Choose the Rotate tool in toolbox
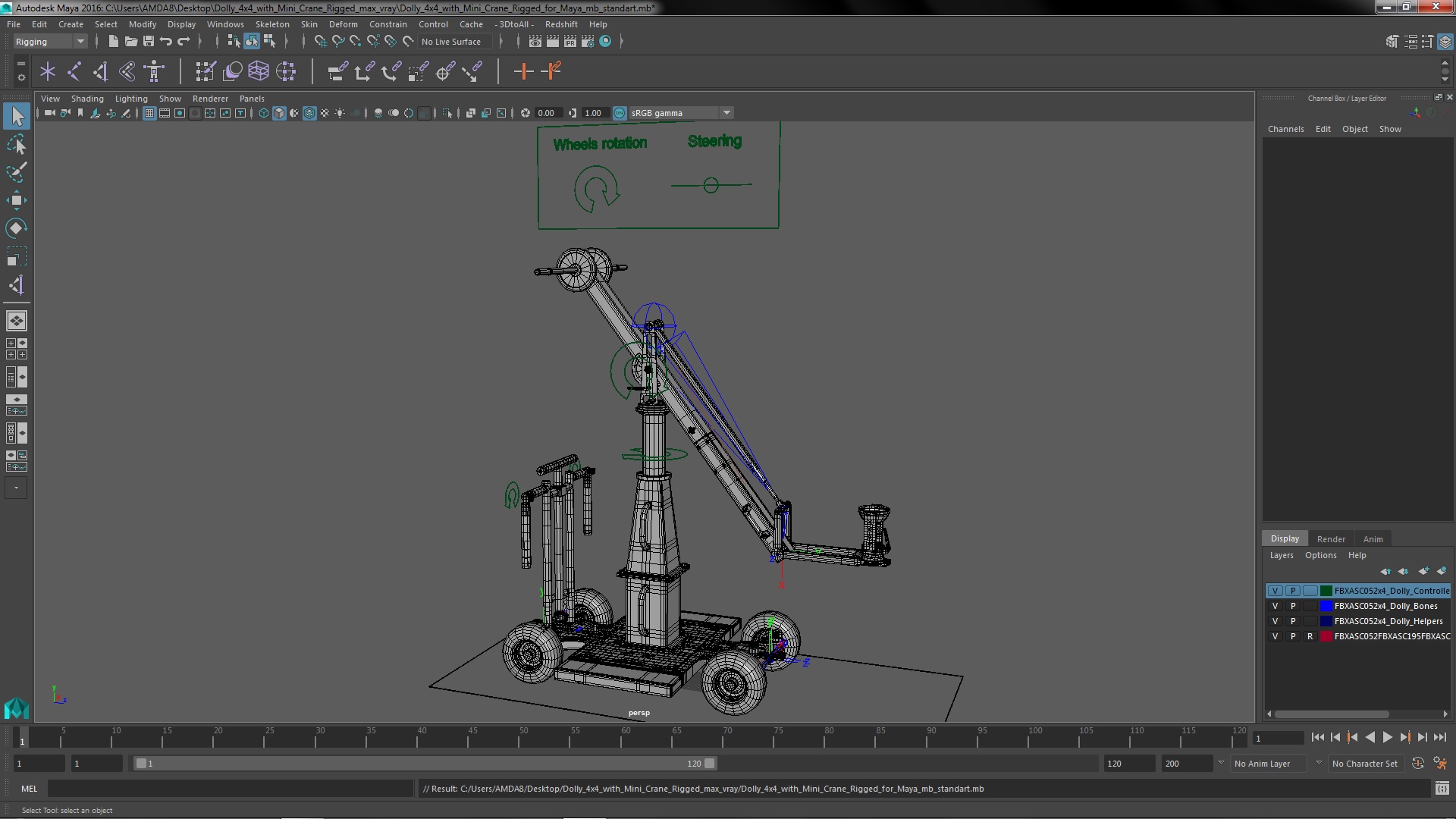 coord(17,228)
